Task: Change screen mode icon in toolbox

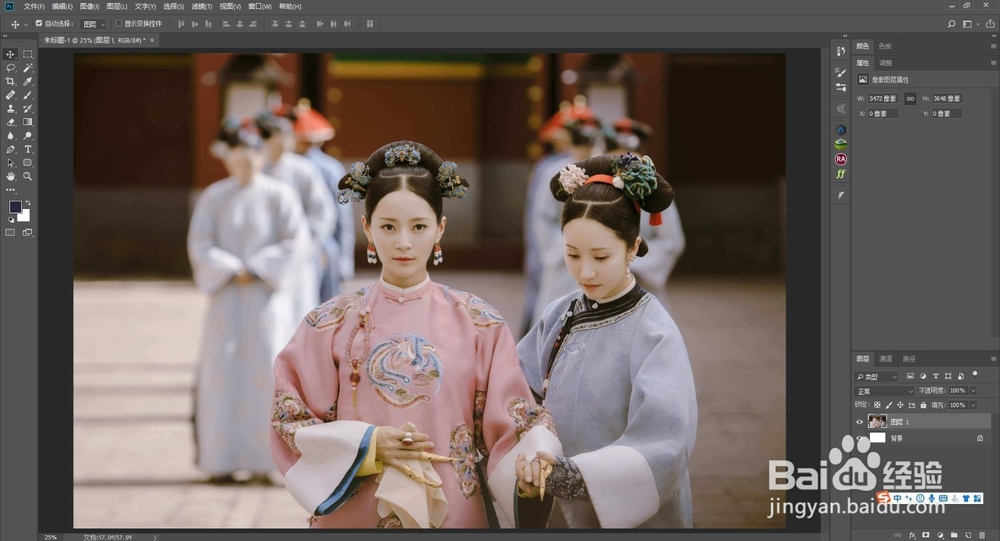Action: (27, 233)
